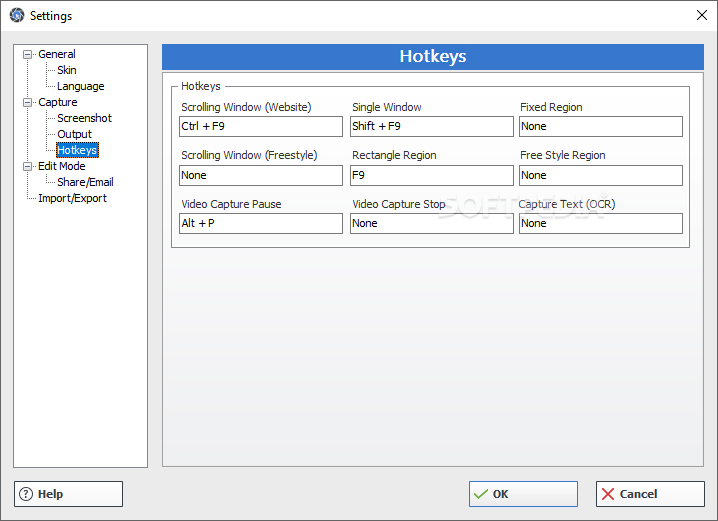718x521 pixels.
Task: Close the Settings window
Action: point(702,15)
